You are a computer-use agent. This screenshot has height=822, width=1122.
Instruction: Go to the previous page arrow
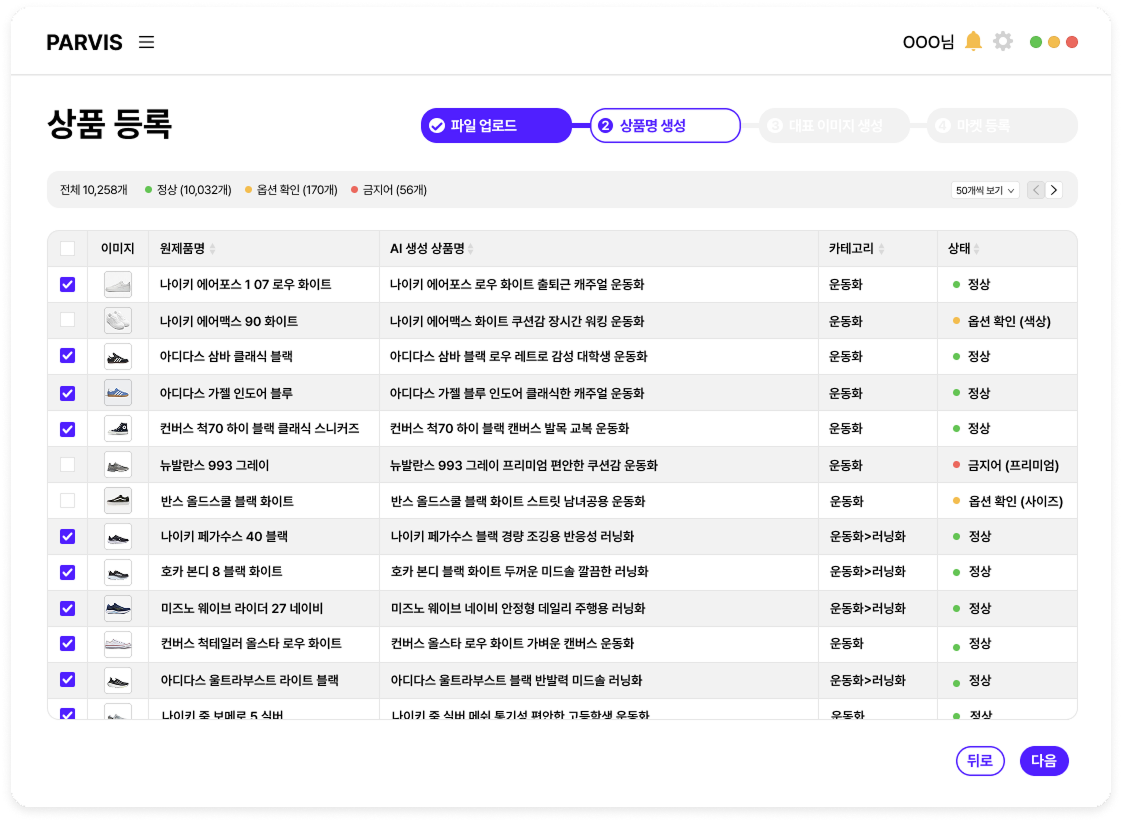pos(1035,190)
